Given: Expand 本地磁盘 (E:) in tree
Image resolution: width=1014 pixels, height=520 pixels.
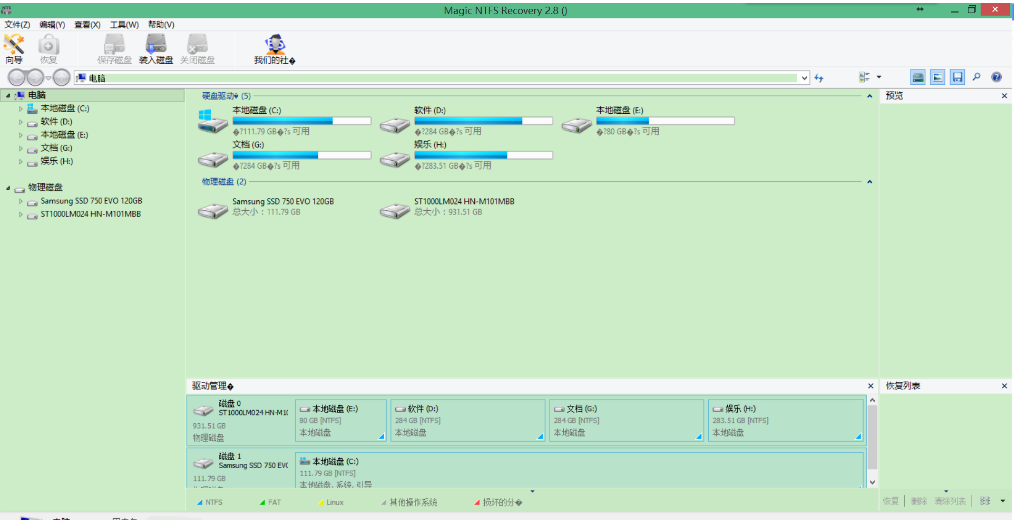Looking at the screenshot, I should [21, 135].
